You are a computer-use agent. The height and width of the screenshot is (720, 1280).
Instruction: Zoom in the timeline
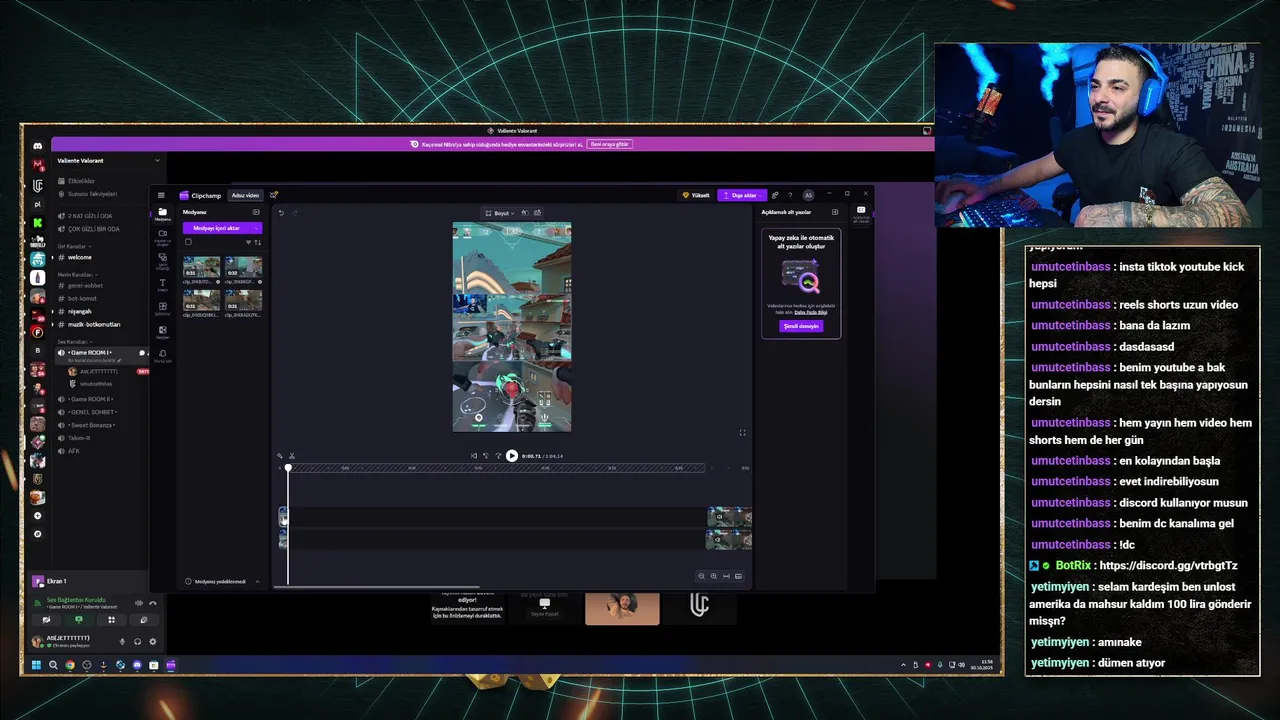pyautogui.click(x=713, y=576)
